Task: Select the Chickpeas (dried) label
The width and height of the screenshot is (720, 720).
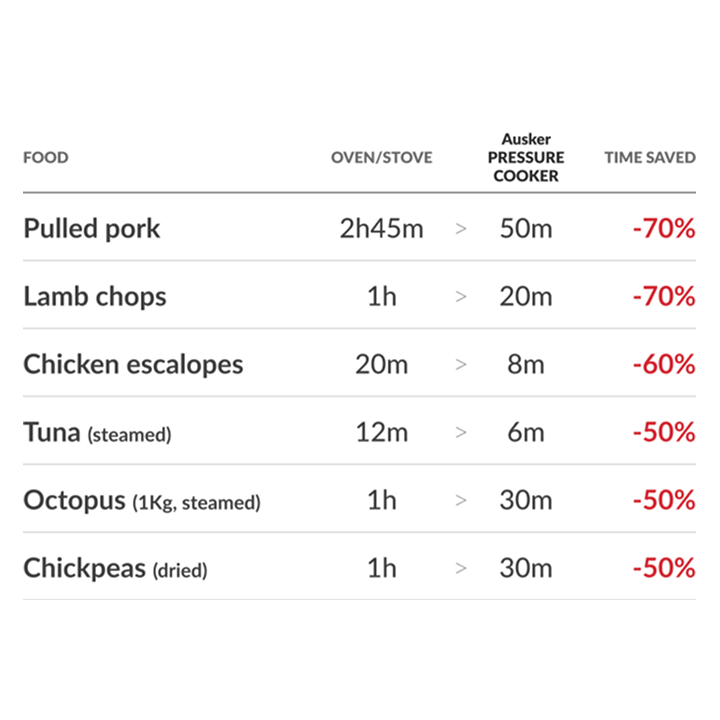Action: (x=115, y=569)
